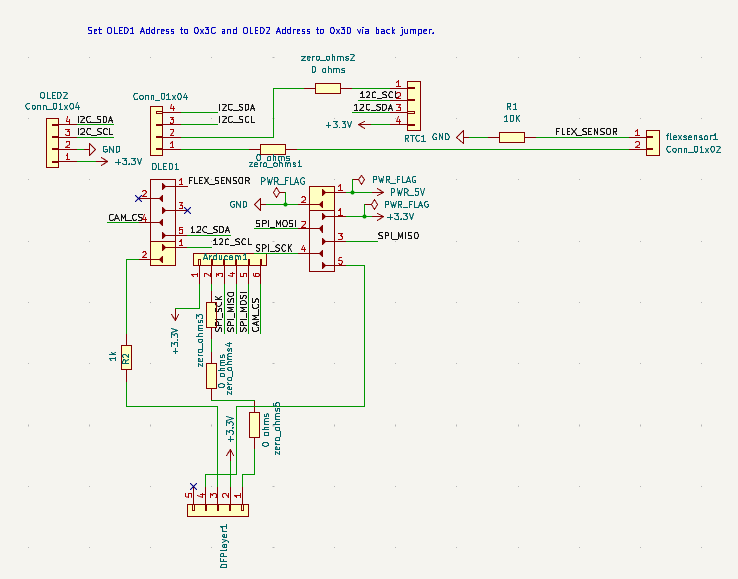Click the horizontal CAM_CS label on pin 4
Screen dimensions: 738x579
point(126,217)
